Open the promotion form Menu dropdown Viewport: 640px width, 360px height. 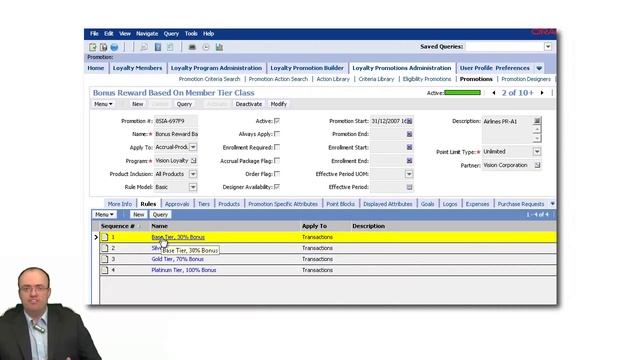pyautogui.click(x=103, y=104)
